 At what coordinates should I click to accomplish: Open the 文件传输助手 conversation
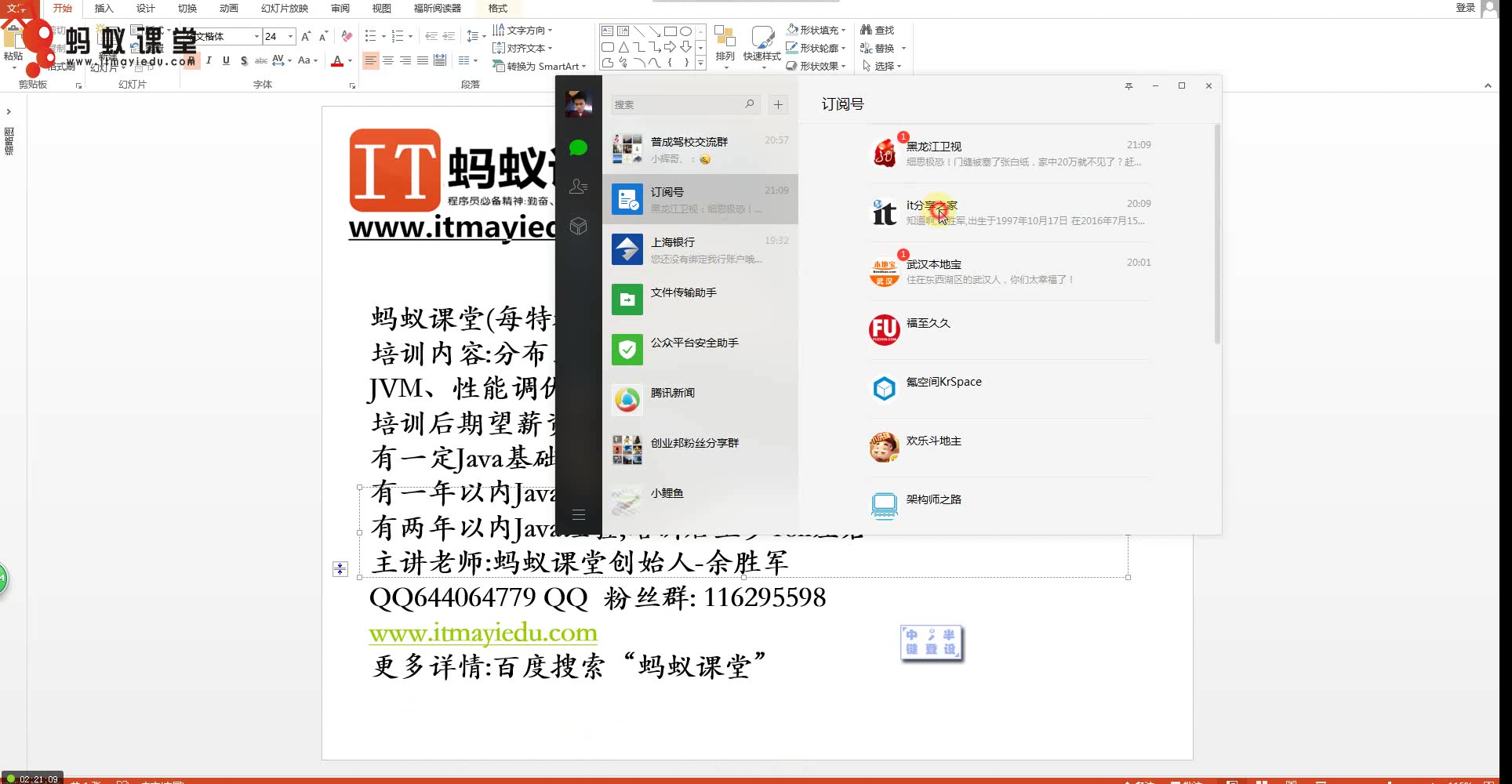coord(700,299)
